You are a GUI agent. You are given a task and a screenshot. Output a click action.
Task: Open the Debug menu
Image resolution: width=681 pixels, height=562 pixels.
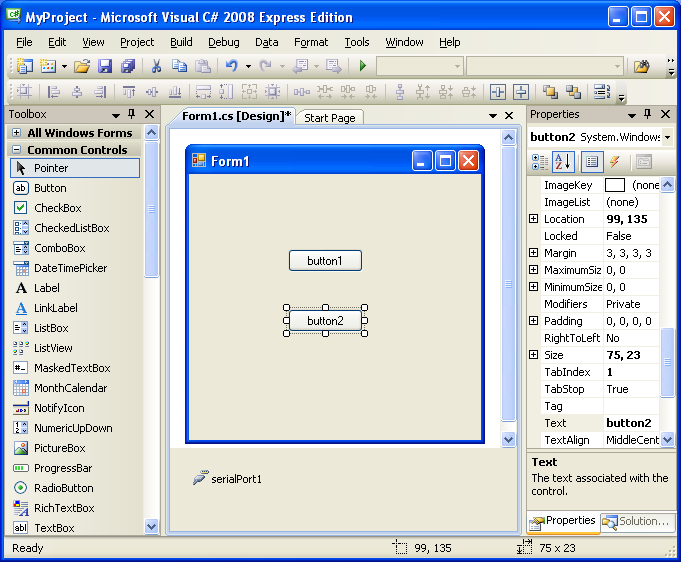(x=224, y=42)
